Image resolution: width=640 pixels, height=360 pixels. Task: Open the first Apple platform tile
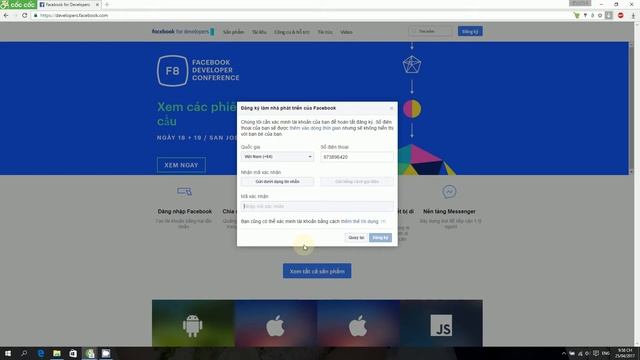pyautogui.click(x=276, y=323)
